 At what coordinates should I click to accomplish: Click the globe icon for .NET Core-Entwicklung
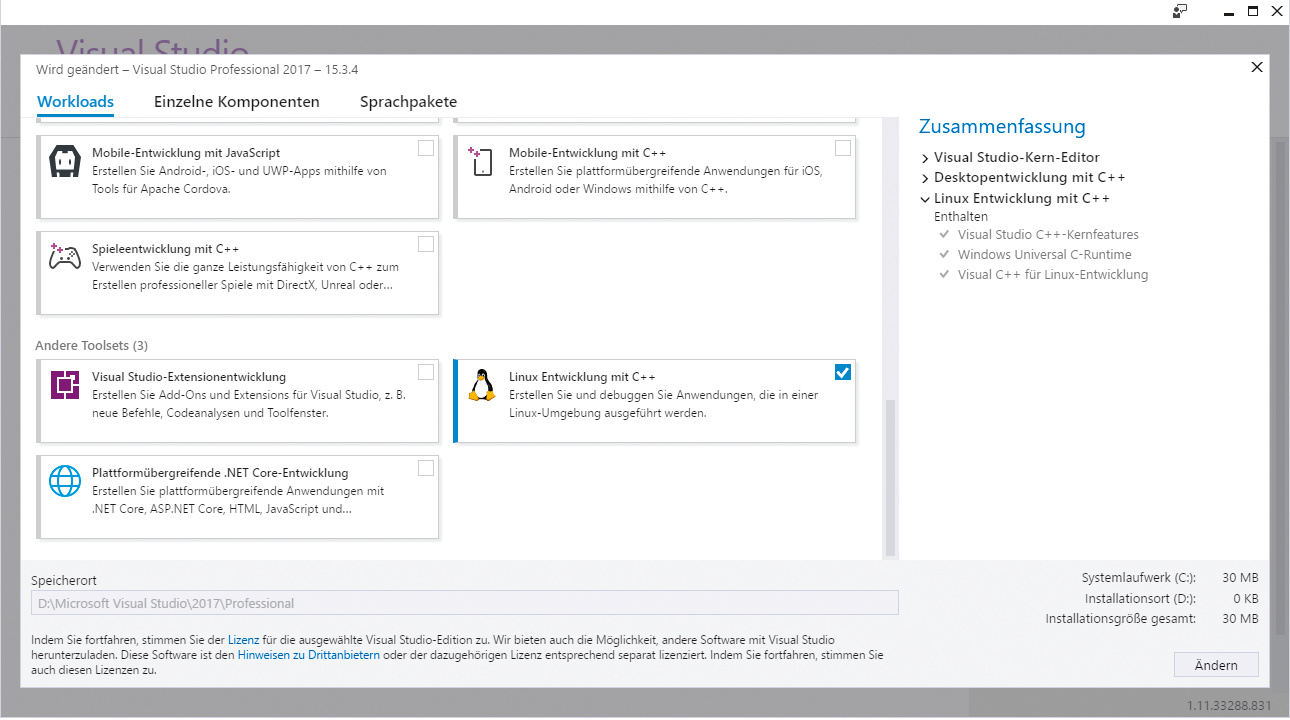click(65, 481)
